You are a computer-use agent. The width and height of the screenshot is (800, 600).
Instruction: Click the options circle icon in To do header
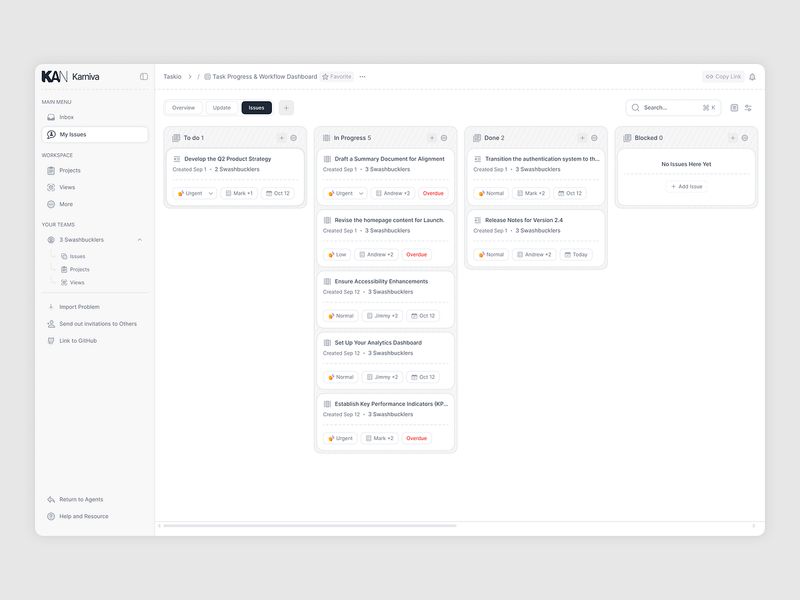pos(293,138)
